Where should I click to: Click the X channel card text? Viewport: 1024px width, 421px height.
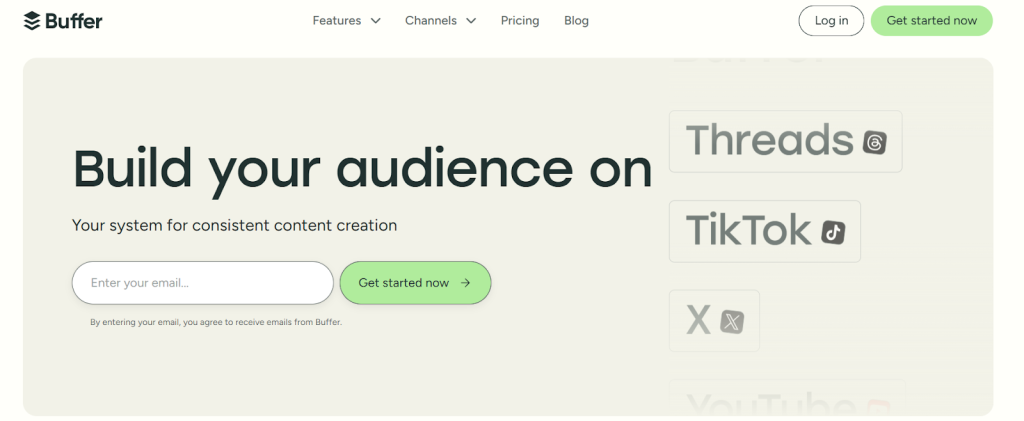(698, 320)
